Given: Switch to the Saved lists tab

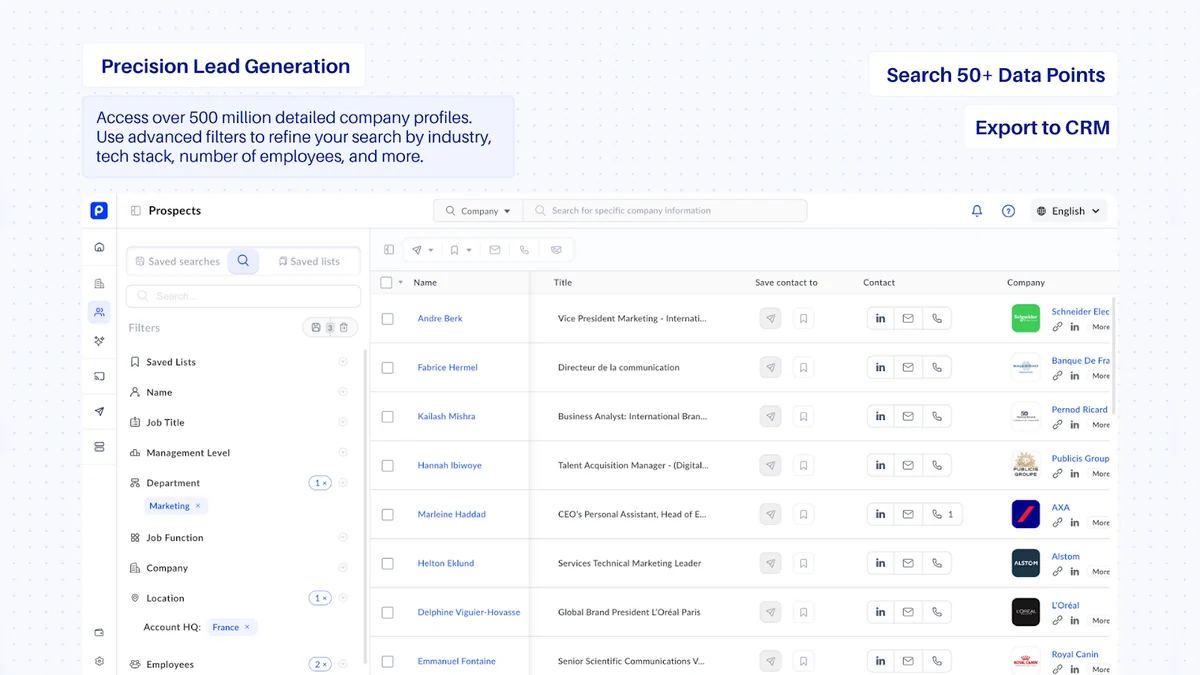Looking at the screenshot, I should 309,261.
